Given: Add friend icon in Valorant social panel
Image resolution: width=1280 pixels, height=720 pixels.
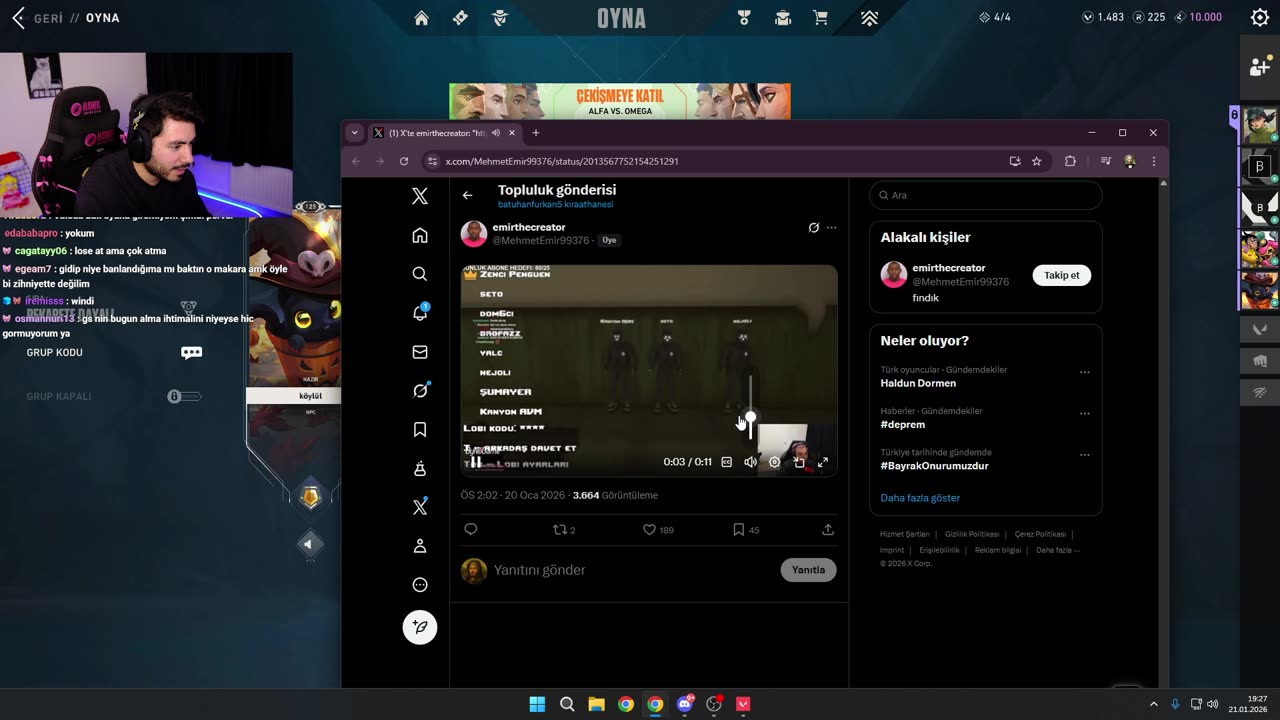Looking at the screenshot, I should (x=1260, y=66).
